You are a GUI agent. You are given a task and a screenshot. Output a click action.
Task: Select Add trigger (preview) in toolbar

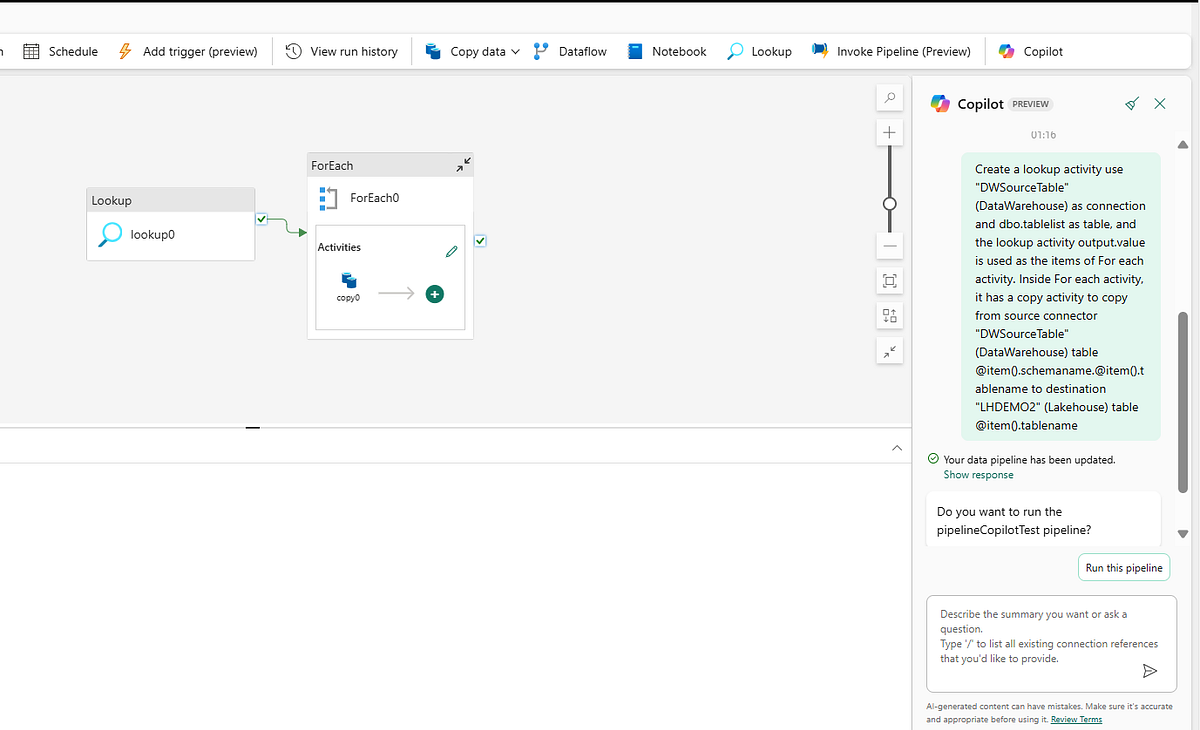(188, 51)
